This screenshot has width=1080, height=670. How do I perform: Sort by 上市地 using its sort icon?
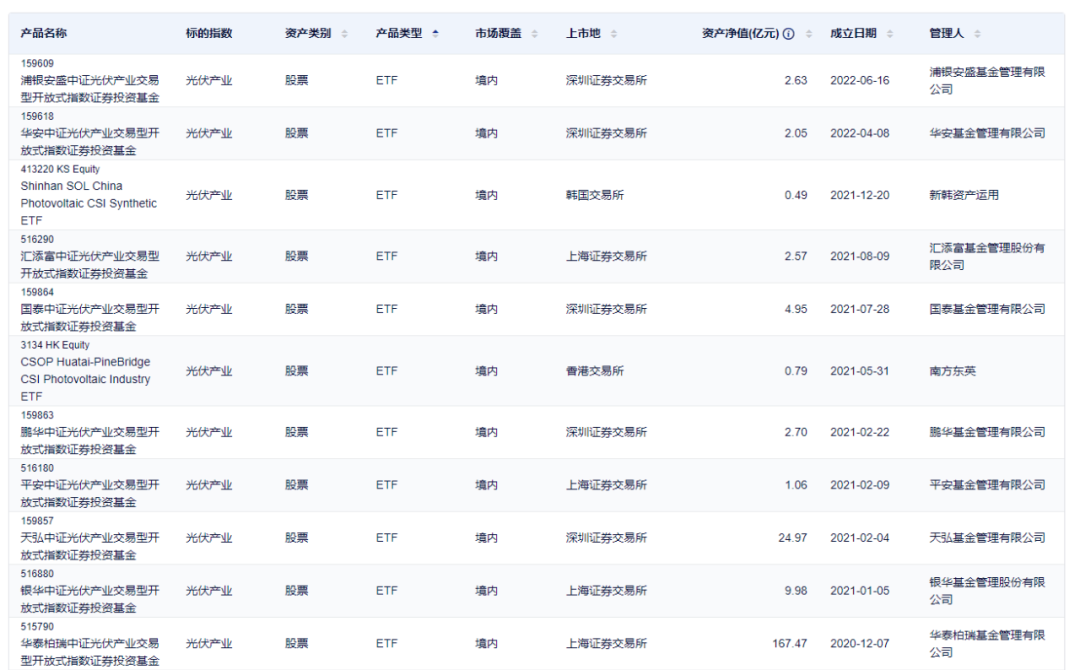pos(613,34)
